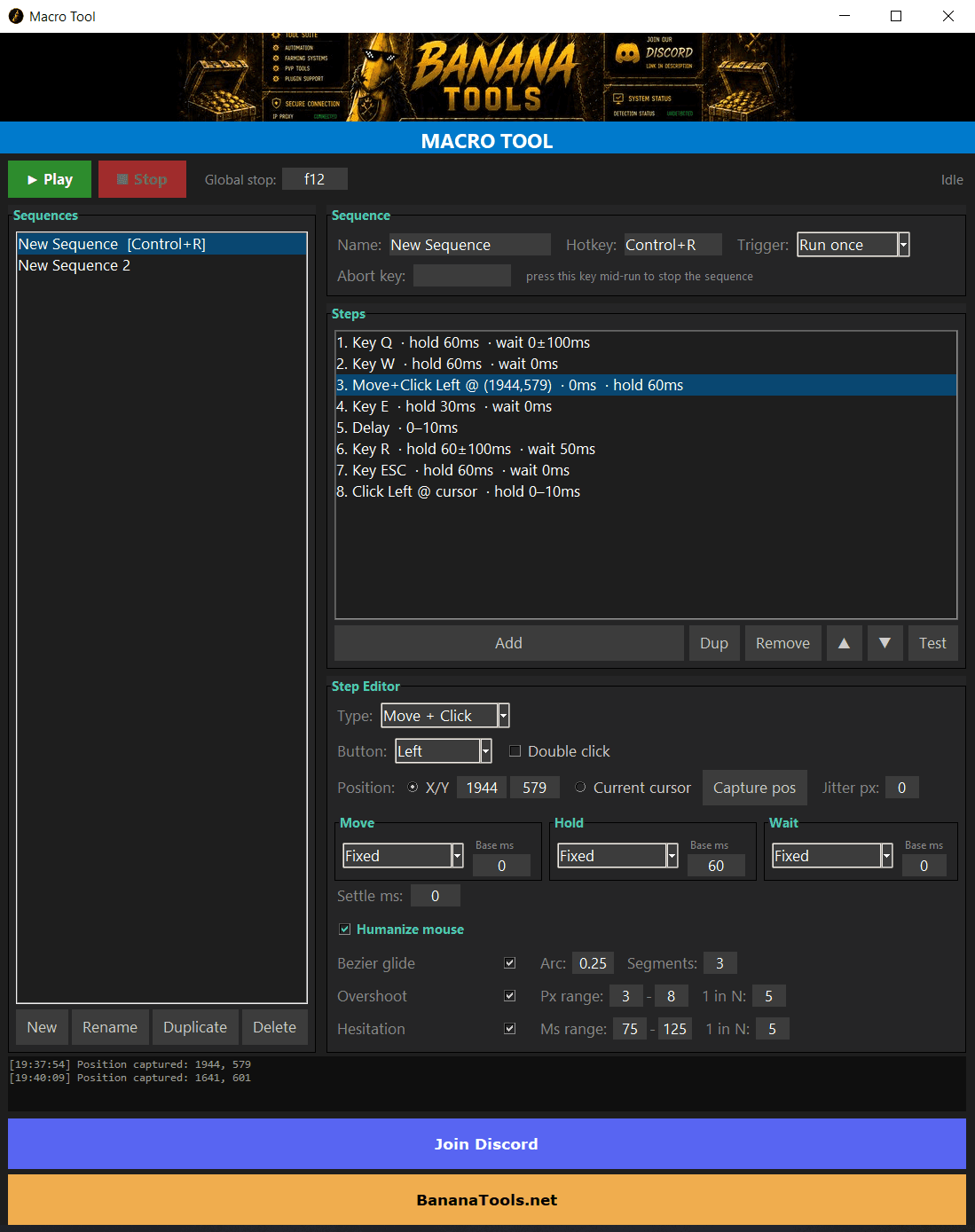This screenshot has height=1232, width=975.
Task: Click the banana app icon in the title bar
Action: (x=15, y=16)
